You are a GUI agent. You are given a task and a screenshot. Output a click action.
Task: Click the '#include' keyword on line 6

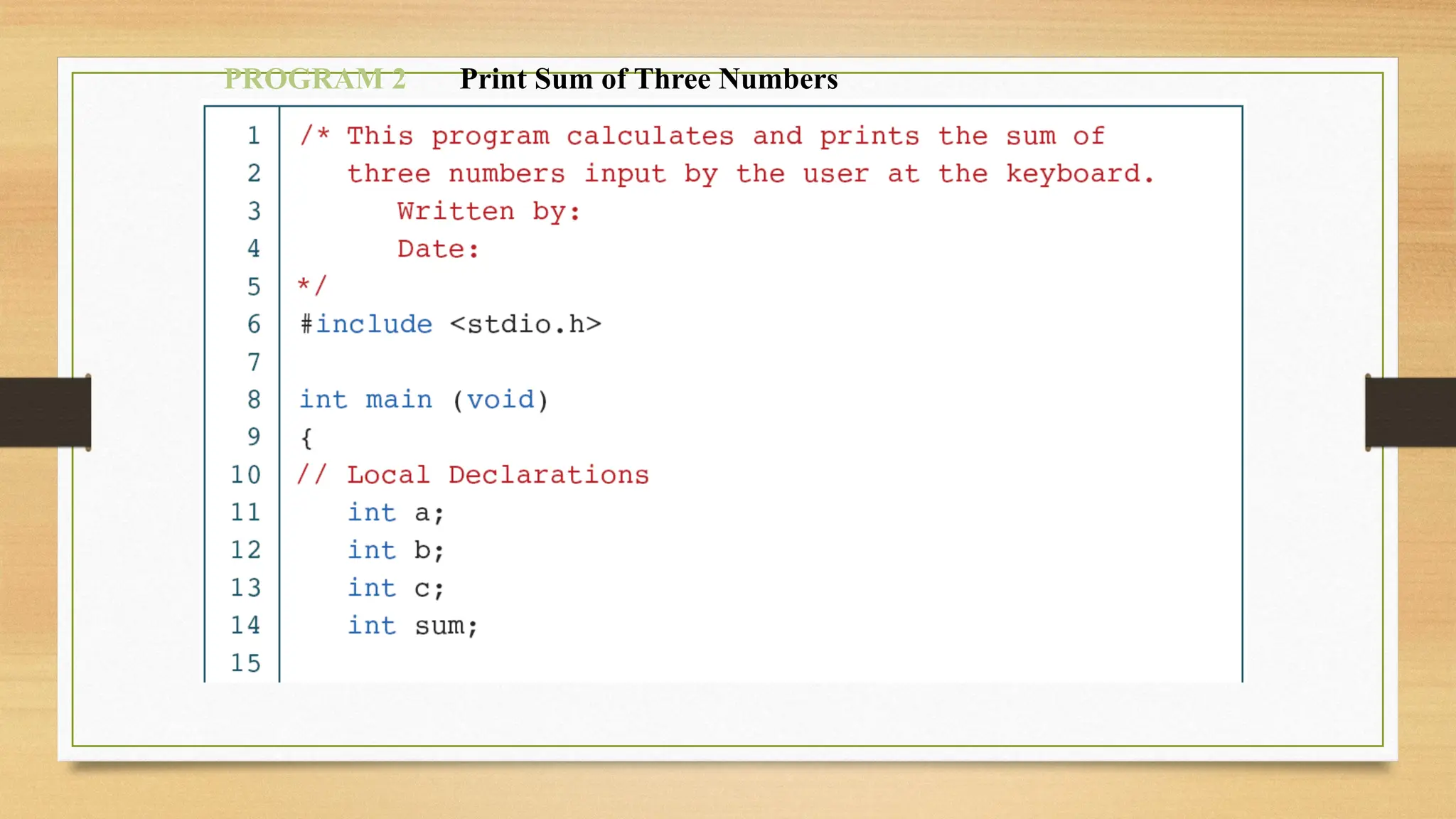click(x=366, y=324)
